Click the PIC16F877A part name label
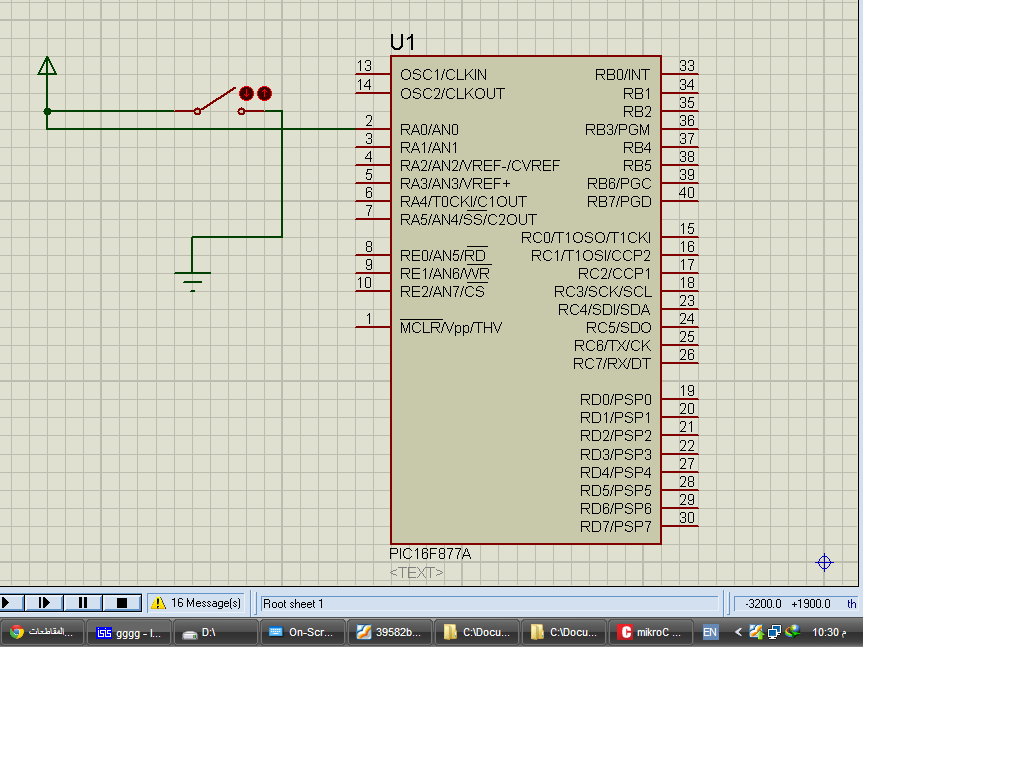This screenshot has width=1024, height=768. pos(430,554)
